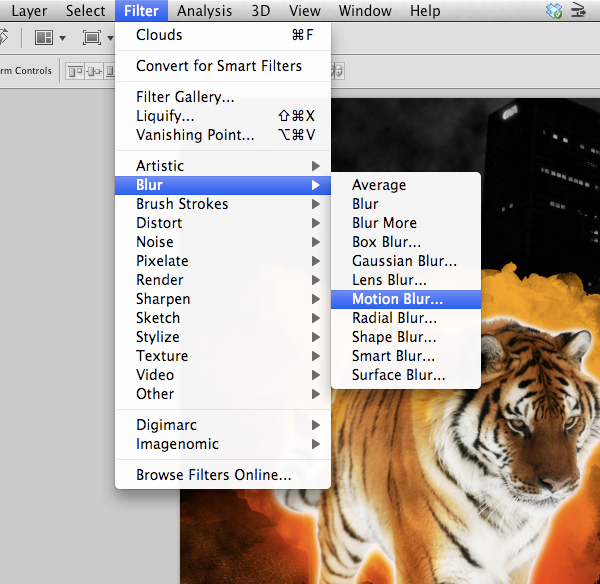
Task: Expand the Artistic submenu
Action: tap(223, 166)
